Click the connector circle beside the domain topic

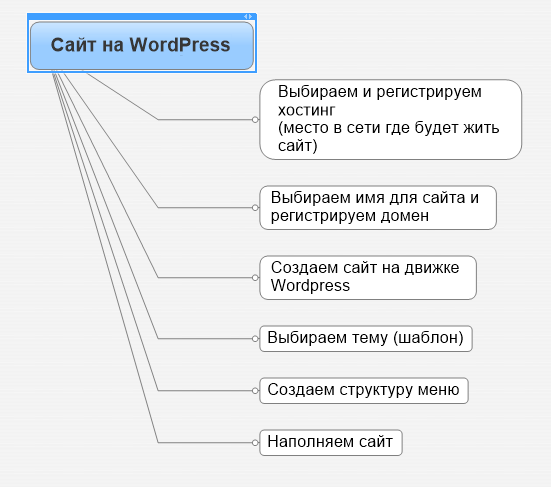coord(255,208)
